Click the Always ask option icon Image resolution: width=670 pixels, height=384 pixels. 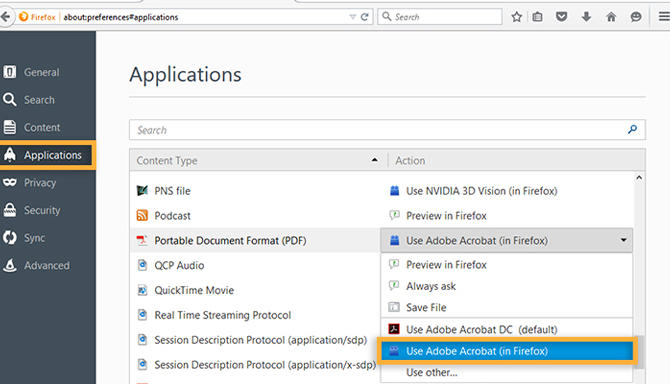point(394,285)
